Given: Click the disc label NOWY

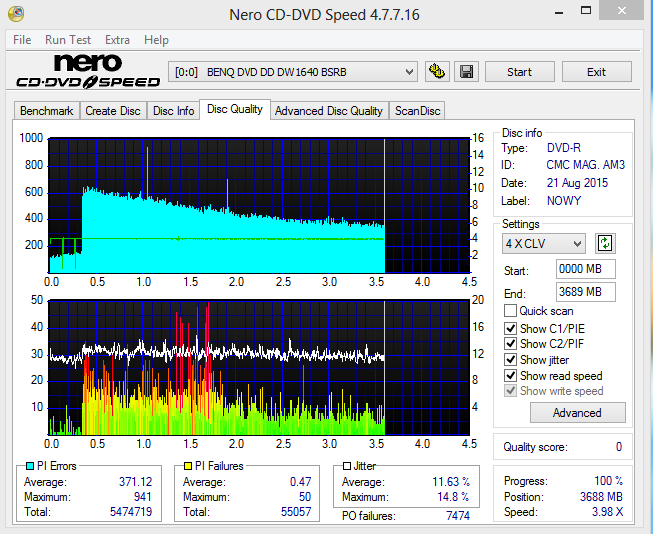Looking at the screenshot, I should (x=563, y=200).
